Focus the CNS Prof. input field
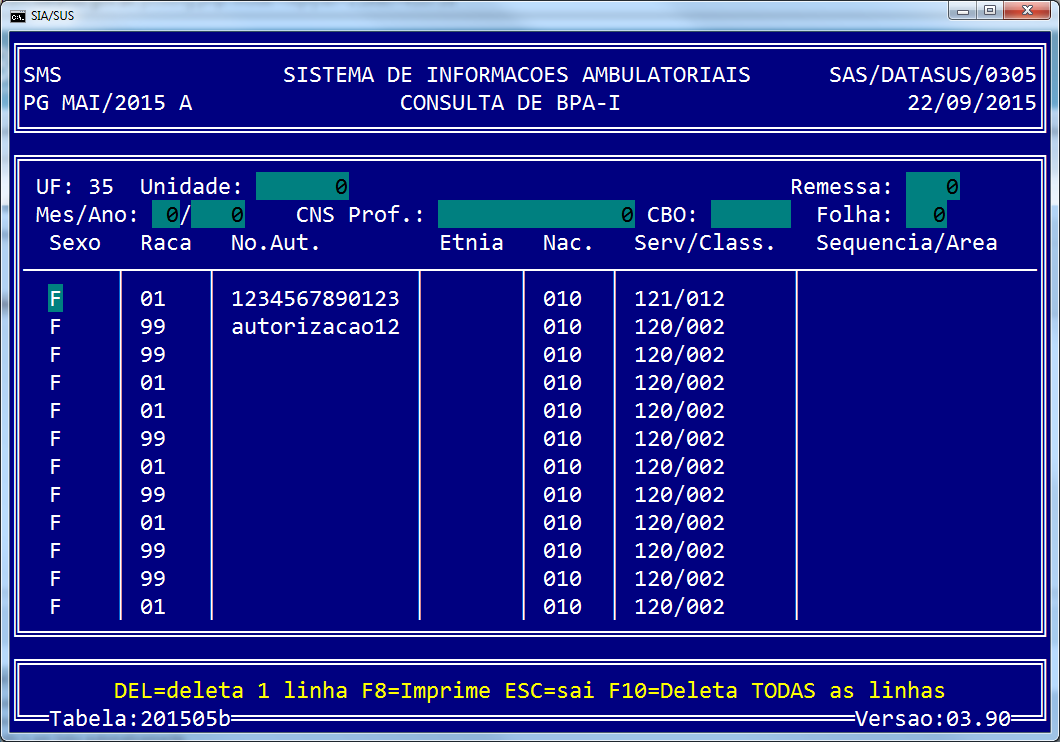 (x=536, y=215)
